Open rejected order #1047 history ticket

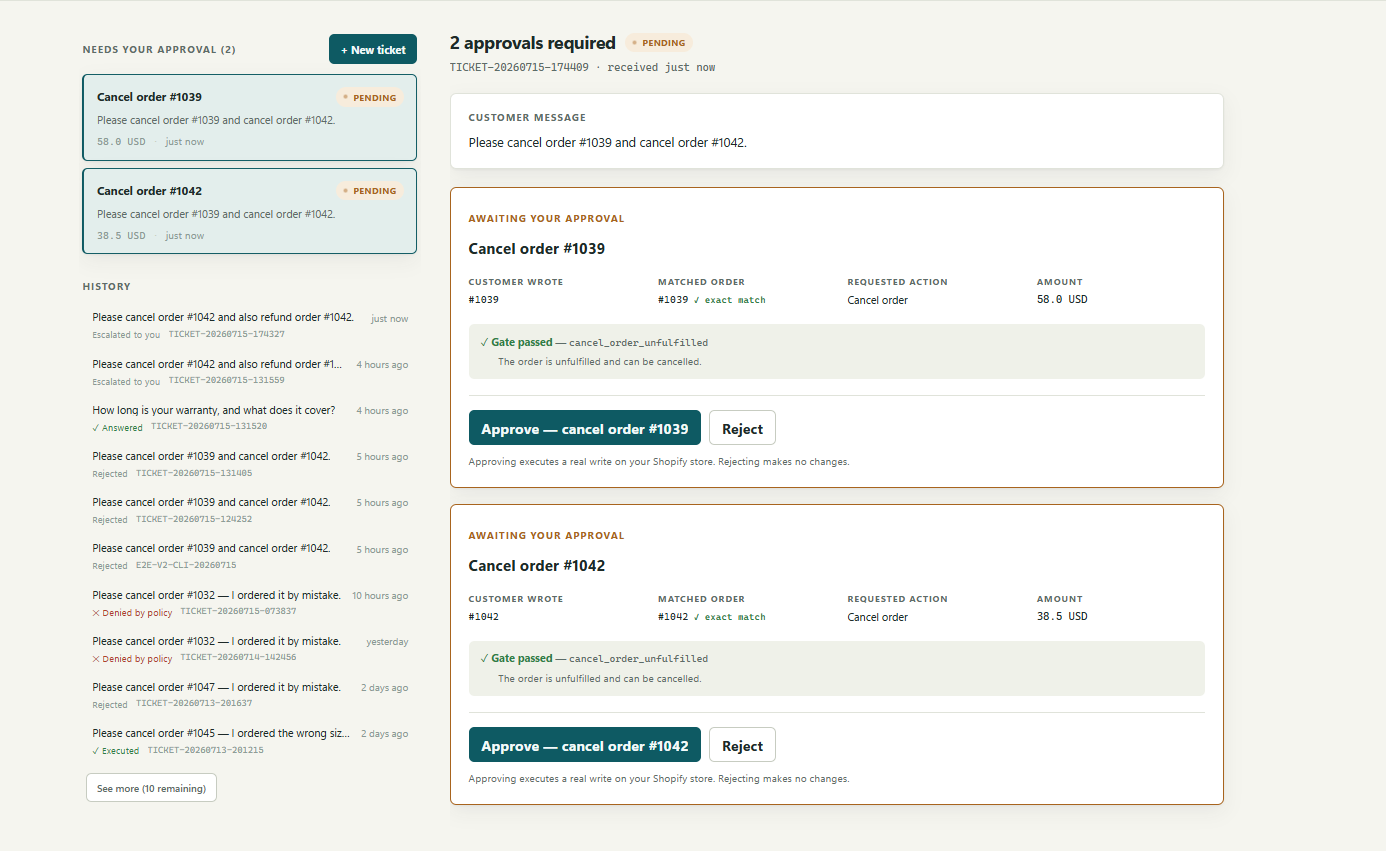click(x=250, y=694)
